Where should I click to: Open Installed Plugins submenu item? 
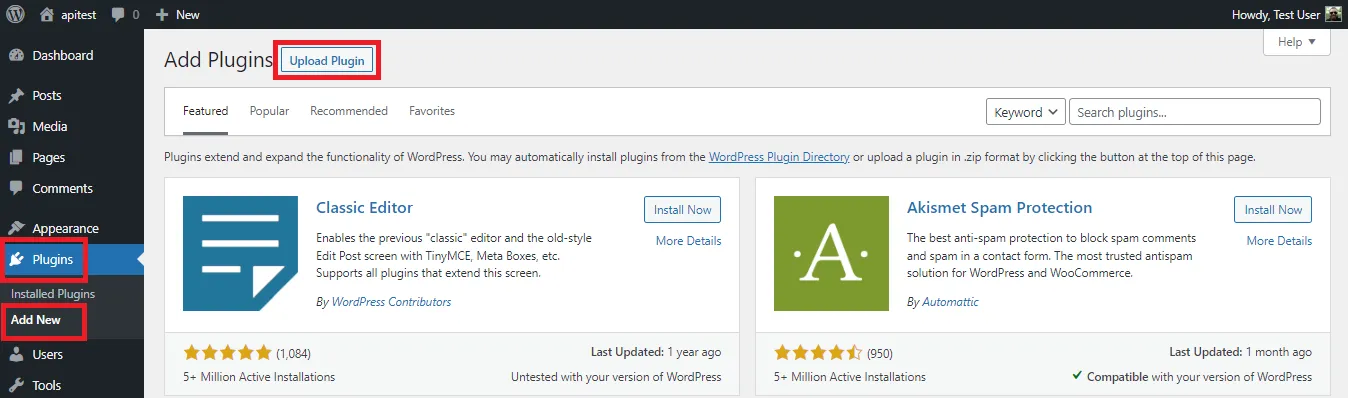[53, 294]
